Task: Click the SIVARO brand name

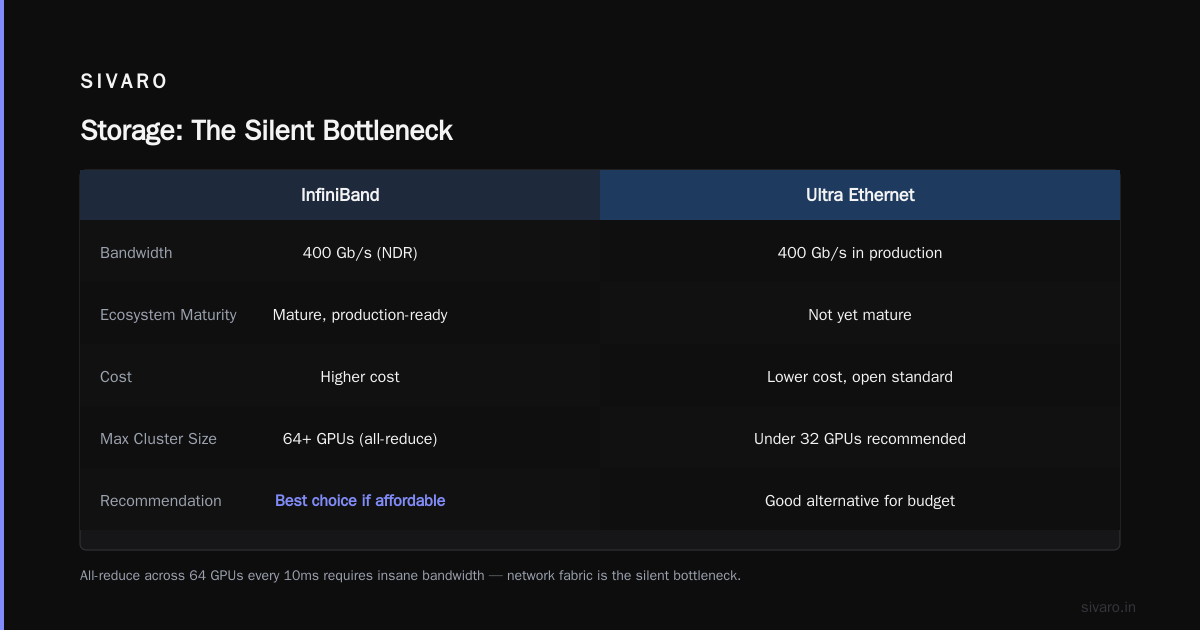Action: point(124,82)
